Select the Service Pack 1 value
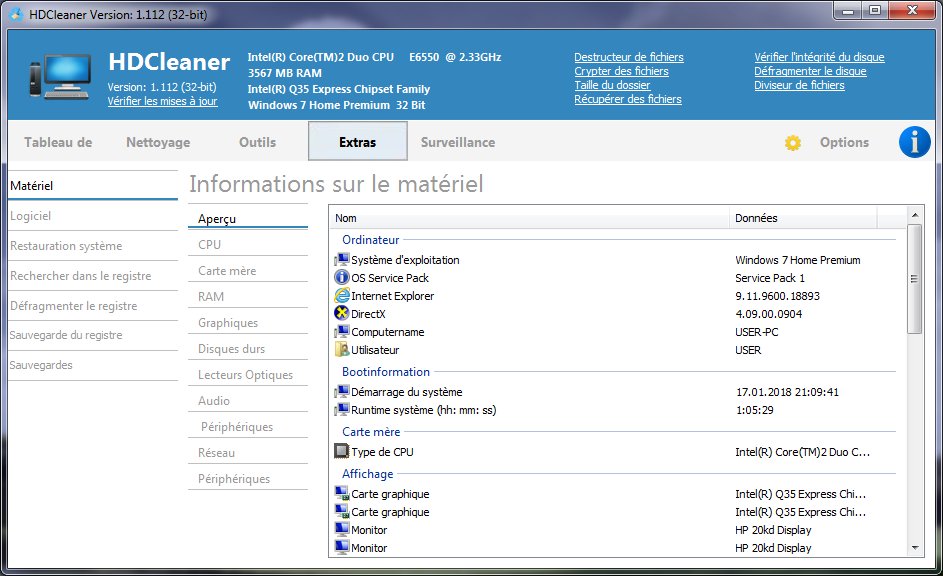Screen dimensions: 943x576 [770, 278]
